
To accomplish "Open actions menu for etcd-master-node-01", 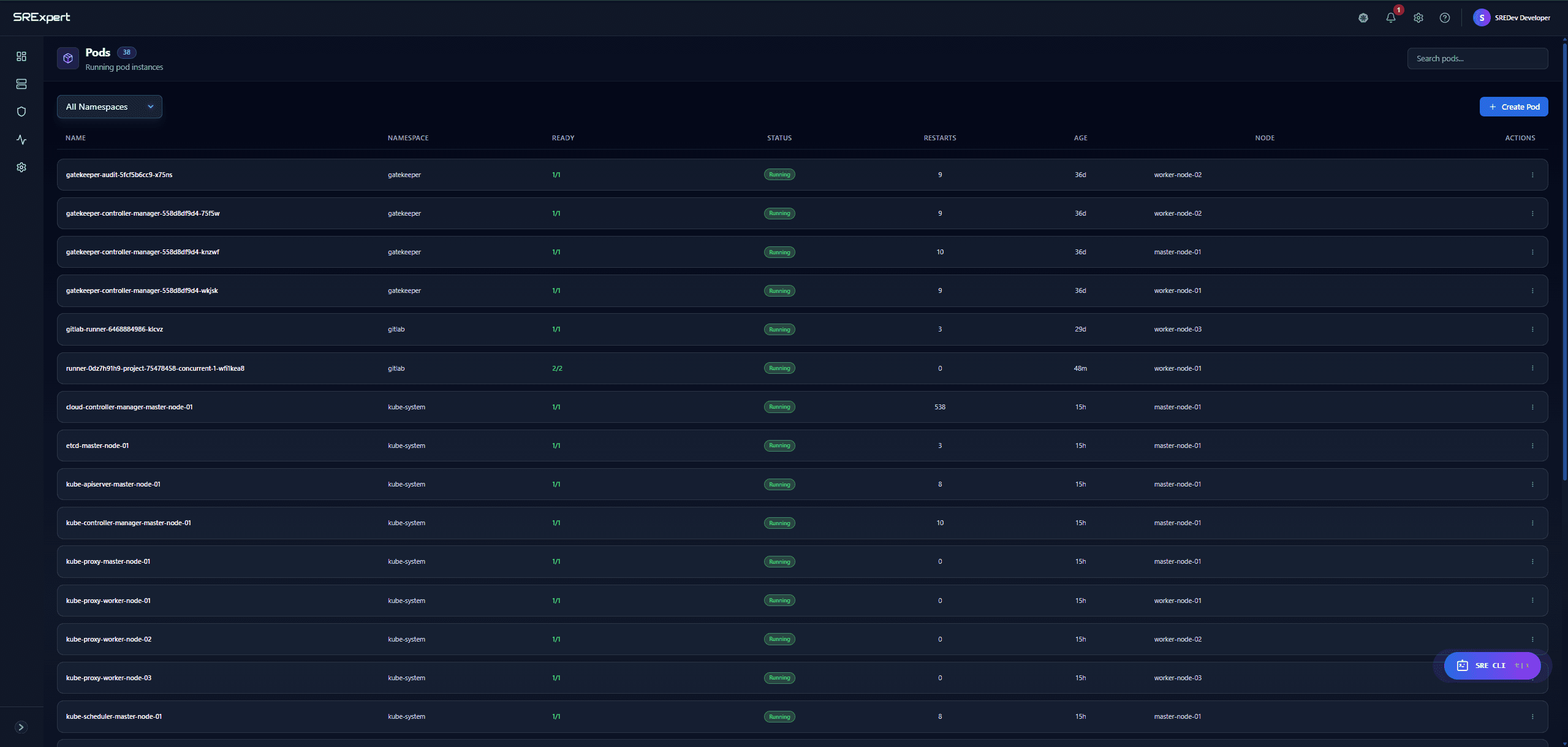I will click(x=1532, y=446).
